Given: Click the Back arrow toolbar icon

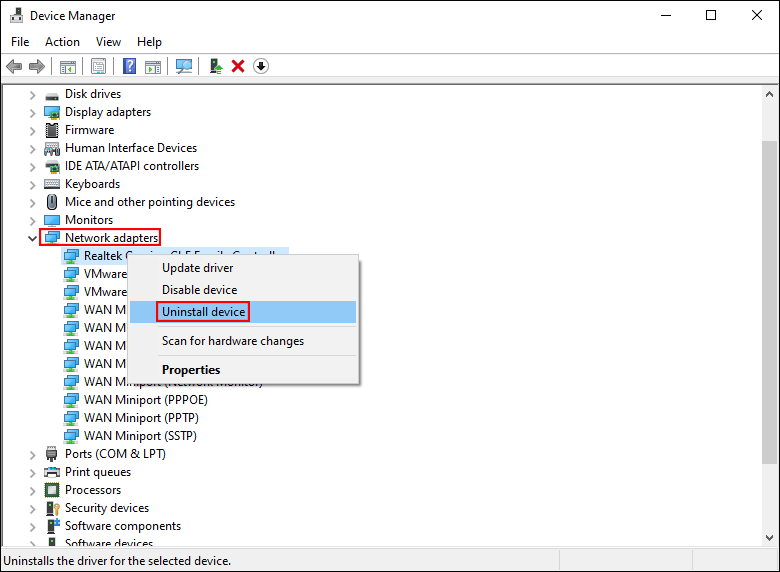Looking at the screenshot, I should click(x=14, y=66).
